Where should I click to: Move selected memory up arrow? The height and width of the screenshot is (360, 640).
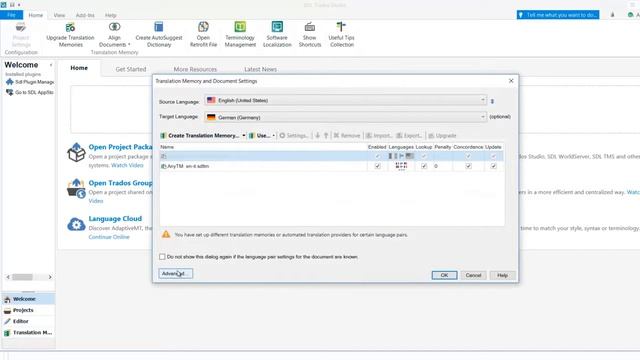[326, 136]
